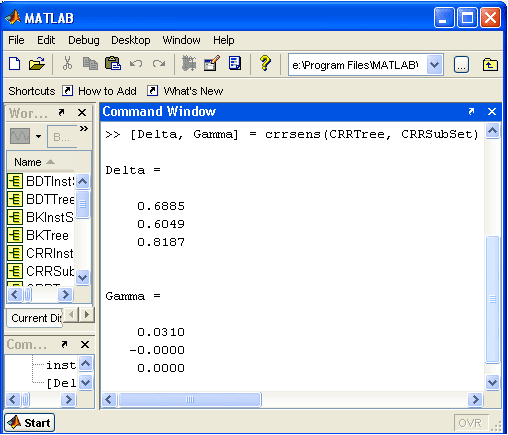The image size is (508, 435).
Task: Open the Profiler toolbar icon
Action: tap(235, 63)
